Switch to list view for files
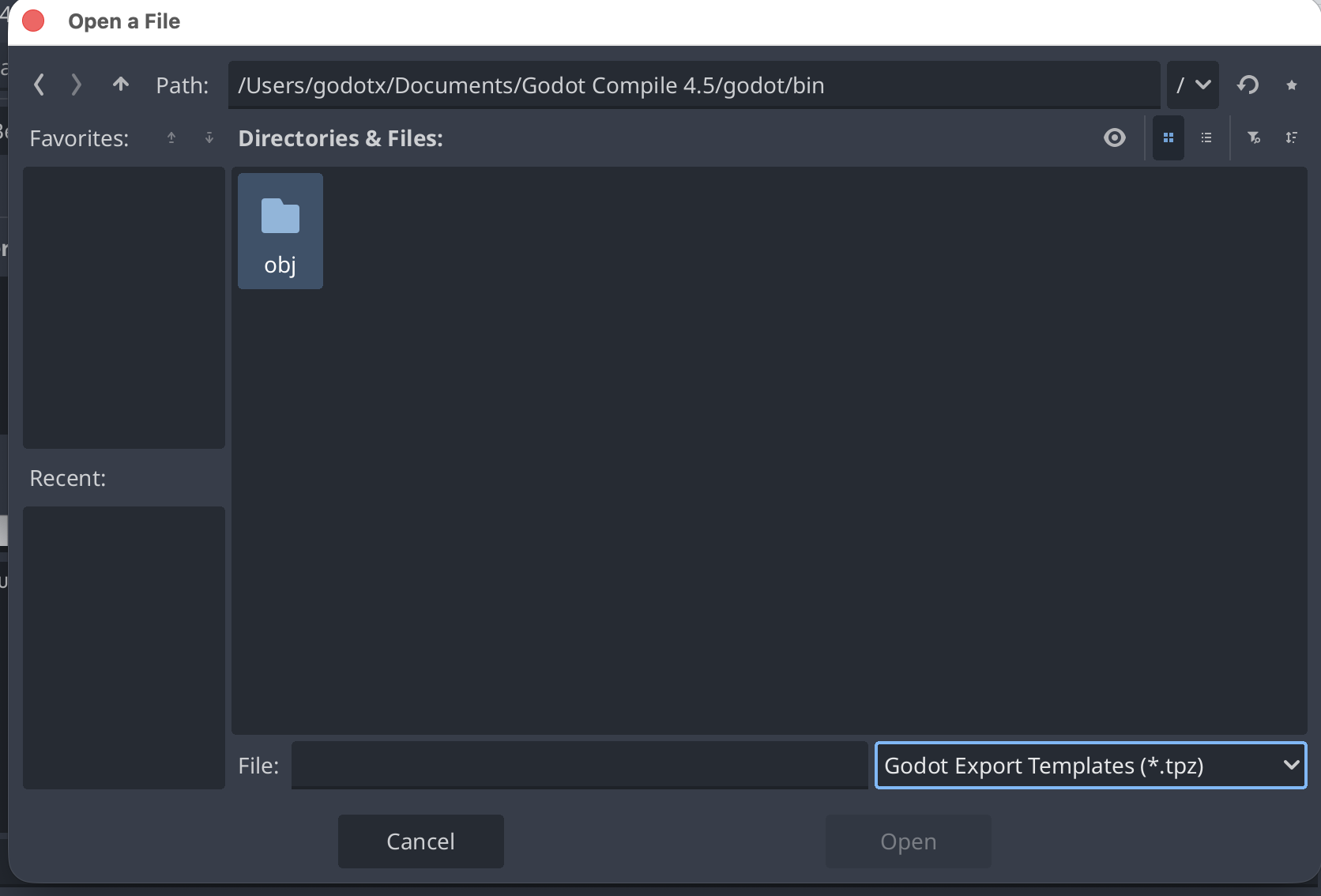The height and width of the screenshot is (896, 1321). (1206, 138)
